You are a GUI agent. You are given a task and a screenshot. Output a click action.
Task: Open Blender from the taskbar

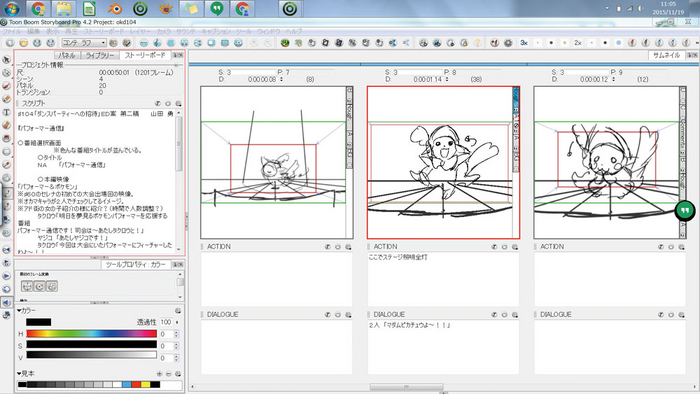click(x=115, y=9)
